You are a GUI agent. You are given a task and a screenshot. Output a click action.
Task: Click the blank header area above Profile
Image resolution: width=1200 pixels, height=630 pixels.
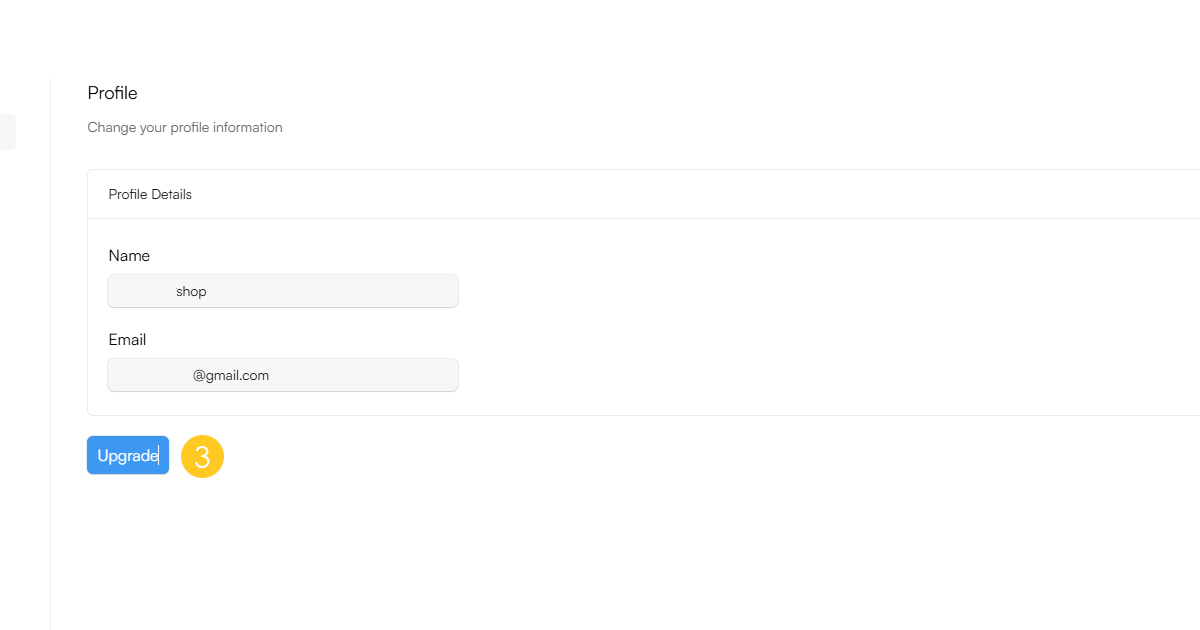tap(600, 35)
